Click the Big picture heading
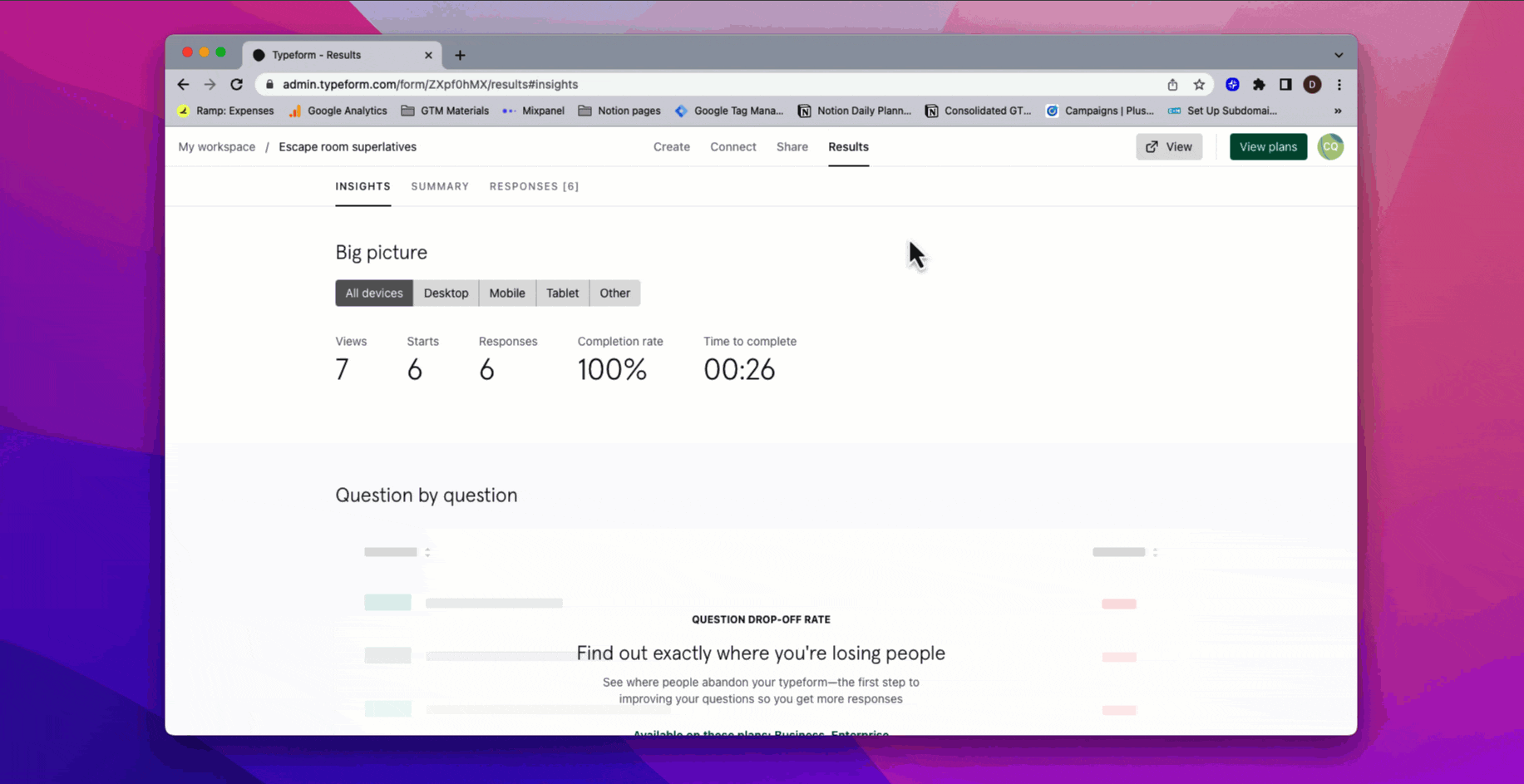 [381, 252]
